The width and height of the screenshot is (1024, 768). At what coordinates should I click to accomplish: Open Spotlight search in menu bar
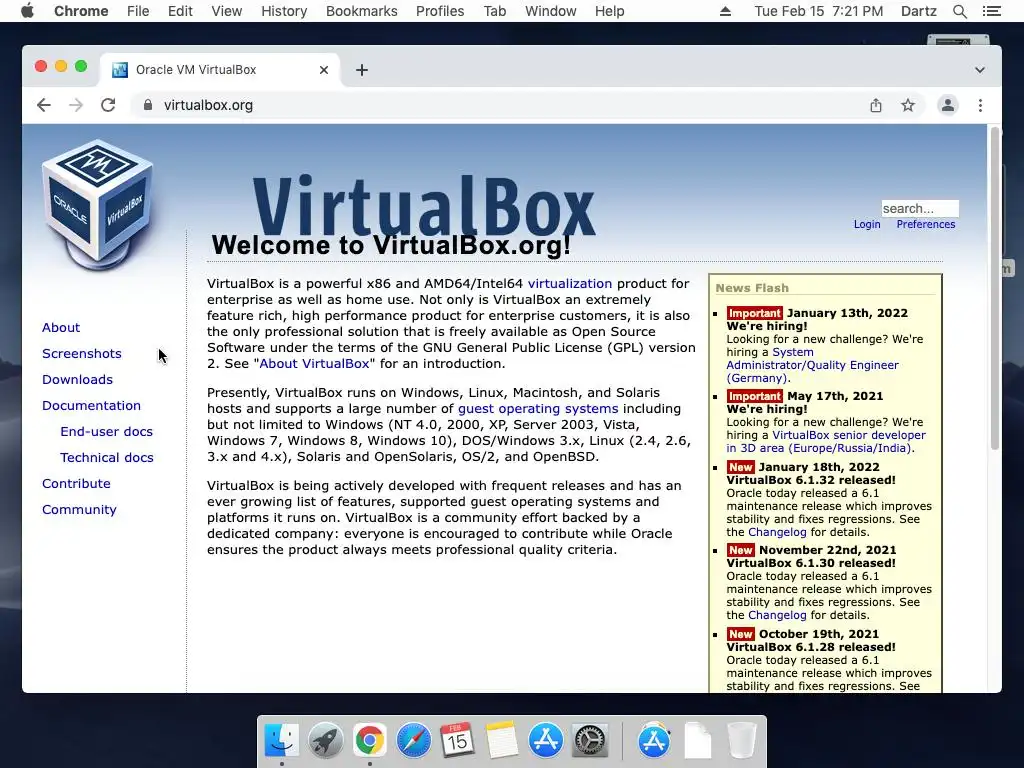pyautogui.click(x=959, y=11)
